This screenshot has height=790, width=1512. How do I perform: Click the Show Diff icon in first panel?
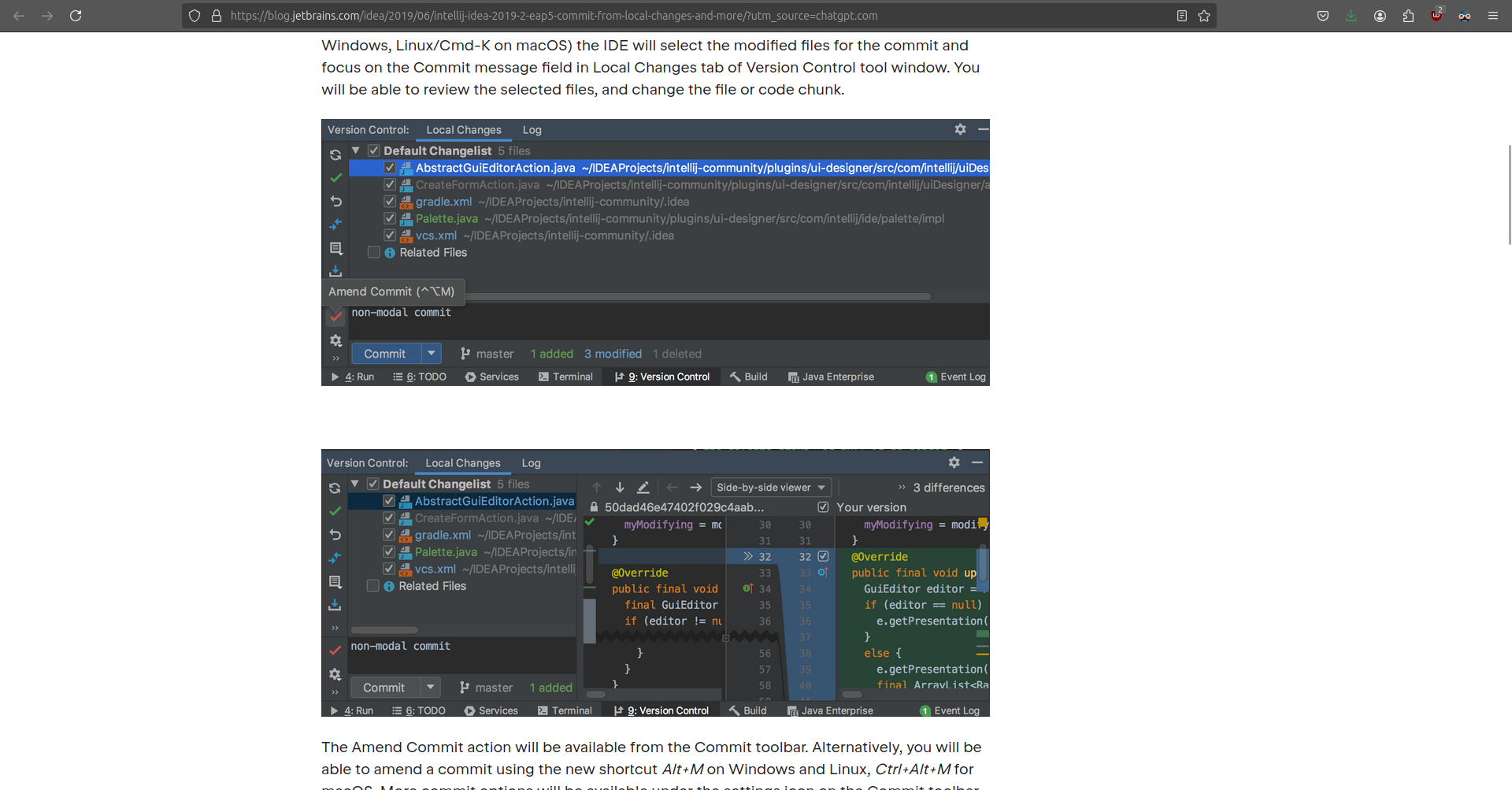click(x=335, y=224)
